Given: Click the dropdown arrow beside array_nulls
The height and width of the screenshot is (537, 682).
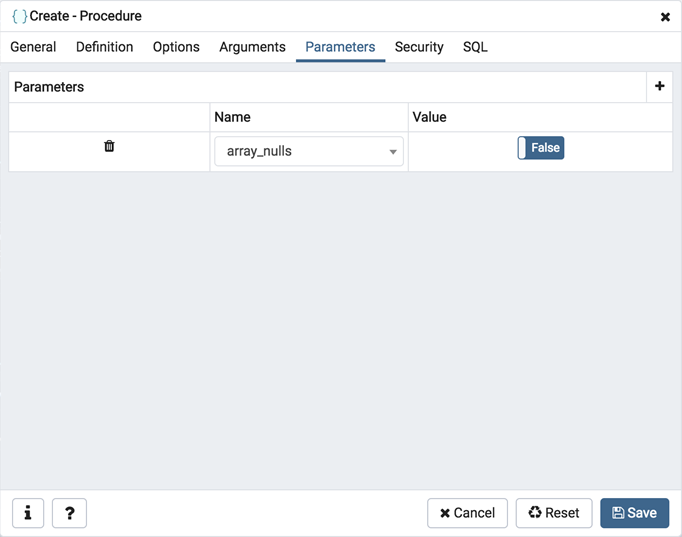Looking at the screenshot, I should tap(393, 152).
